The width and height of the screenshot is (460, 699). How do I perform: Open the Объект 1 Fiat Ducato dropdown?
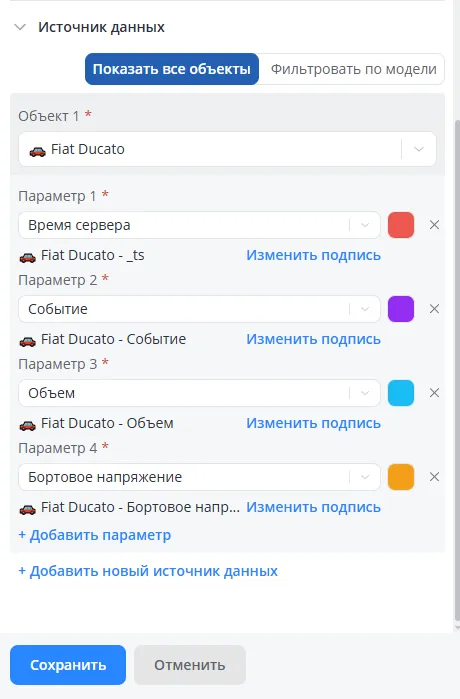(227, 149)
